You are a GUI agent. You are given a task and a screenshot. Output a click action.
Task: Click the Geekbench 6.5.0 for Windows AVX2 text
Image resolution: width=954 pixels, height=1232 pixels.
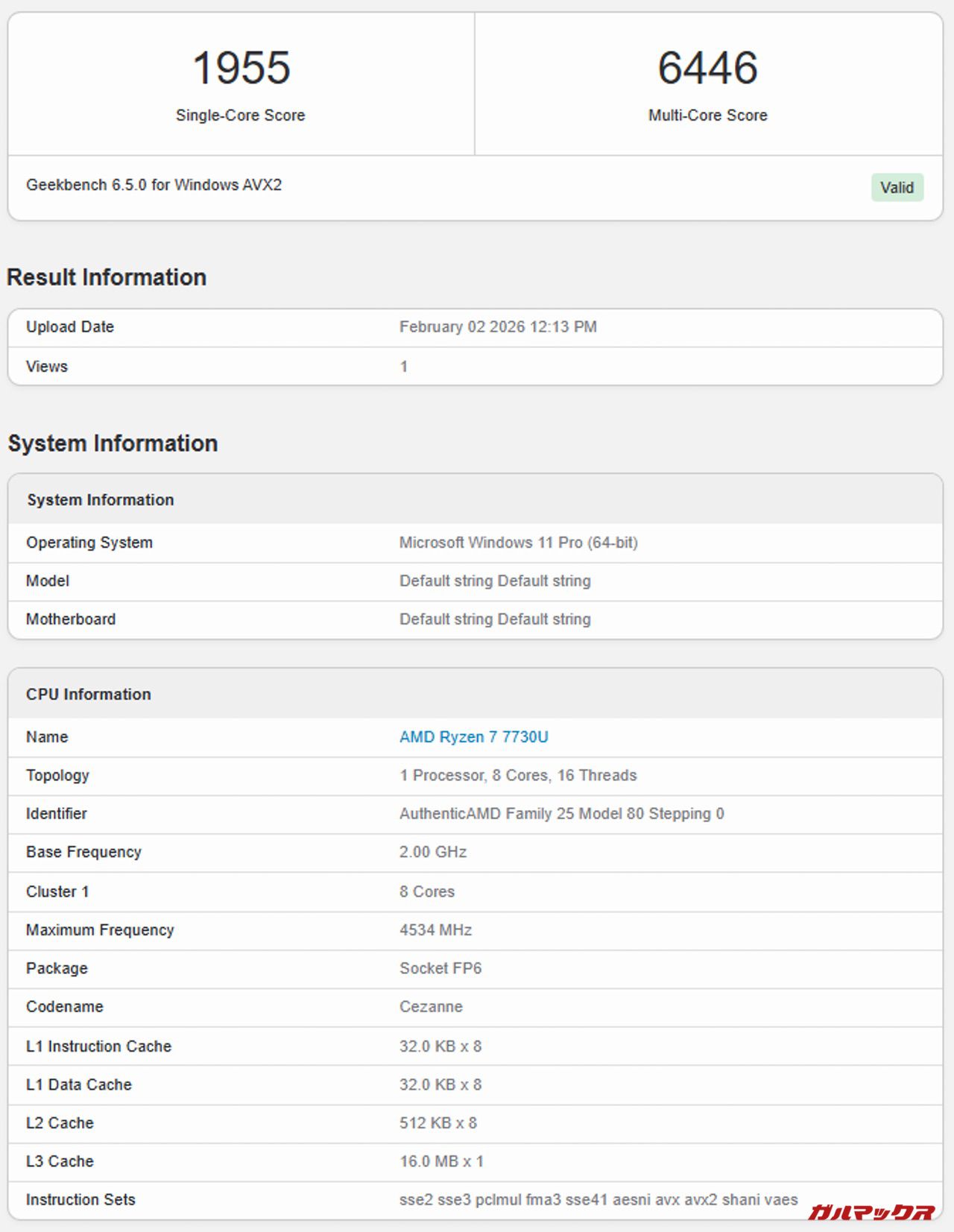point(154,185)
